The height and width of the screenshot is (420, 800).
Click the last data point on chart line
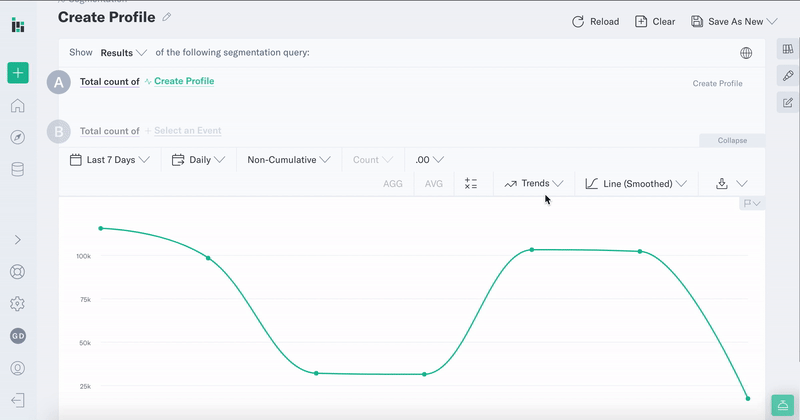[x=748, y=399]
